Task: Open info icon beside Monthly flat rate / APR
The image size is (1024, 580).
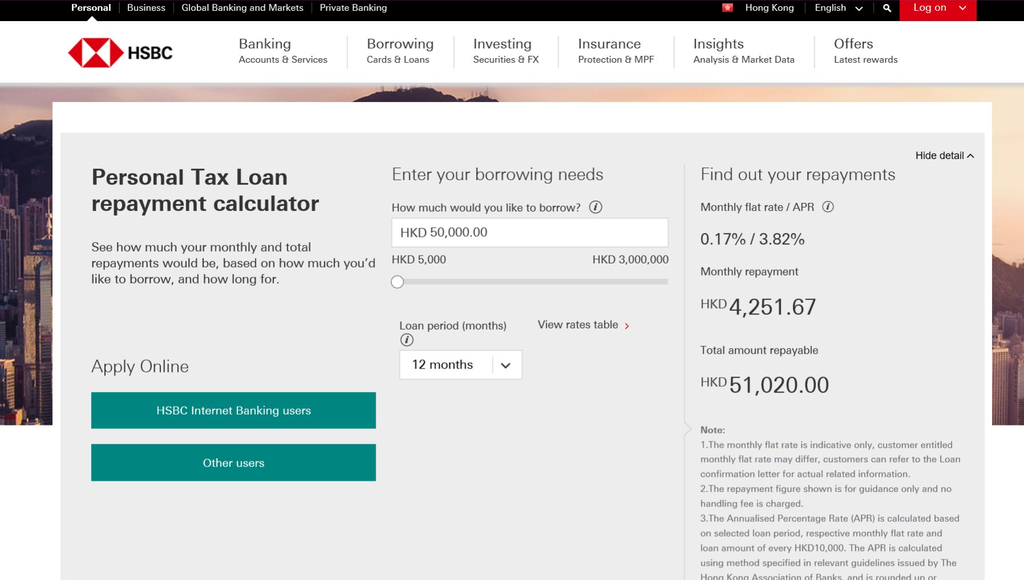Action: coord(827,207)
